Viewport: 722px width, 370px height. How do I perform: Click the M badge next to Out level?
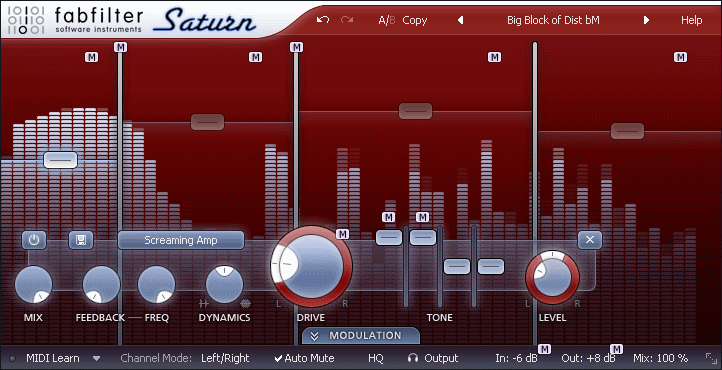coord(617,349)
